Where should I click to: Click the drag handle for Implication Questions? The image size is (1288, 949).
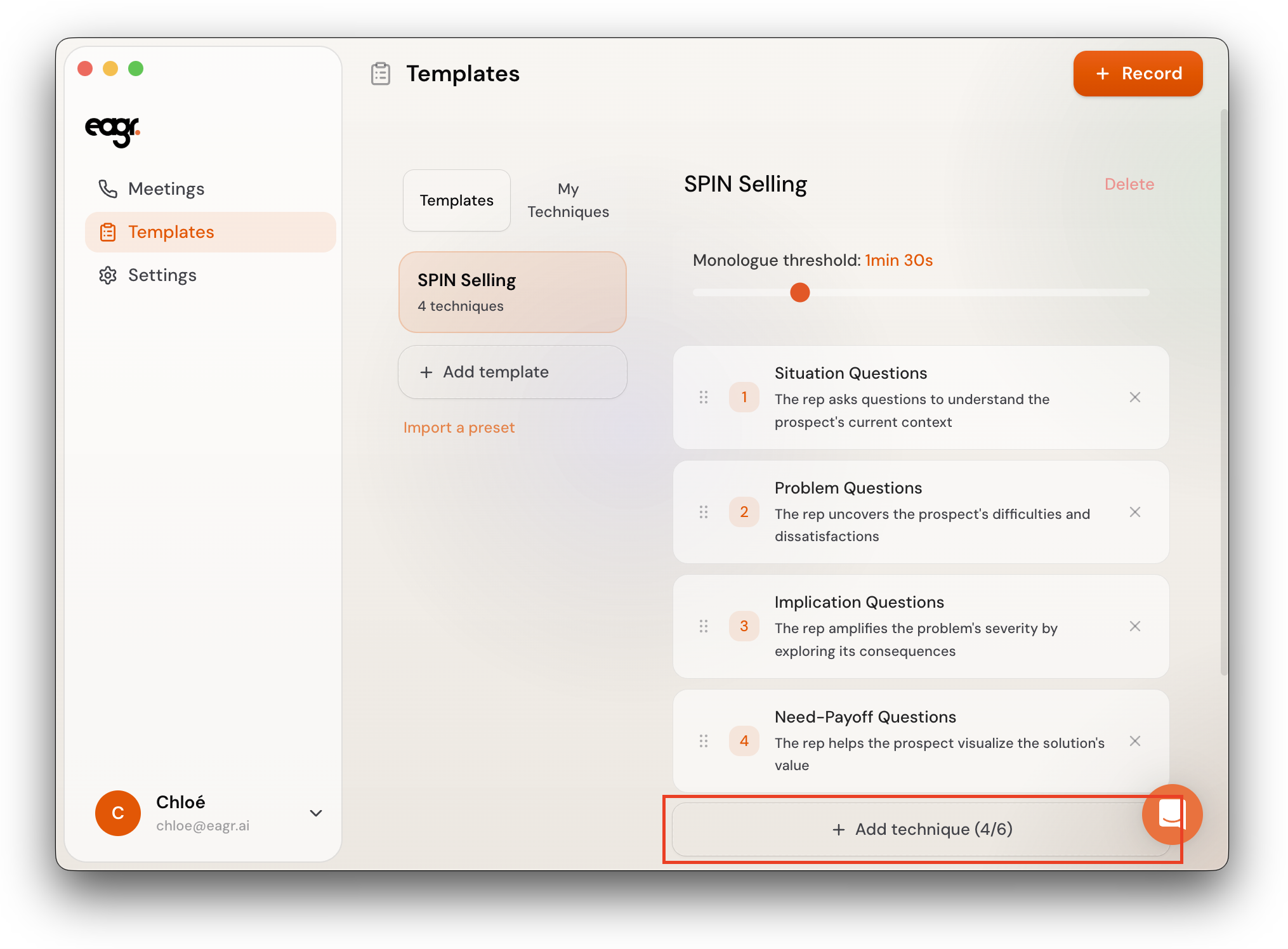pyautogui.click(x=704, y=627)
